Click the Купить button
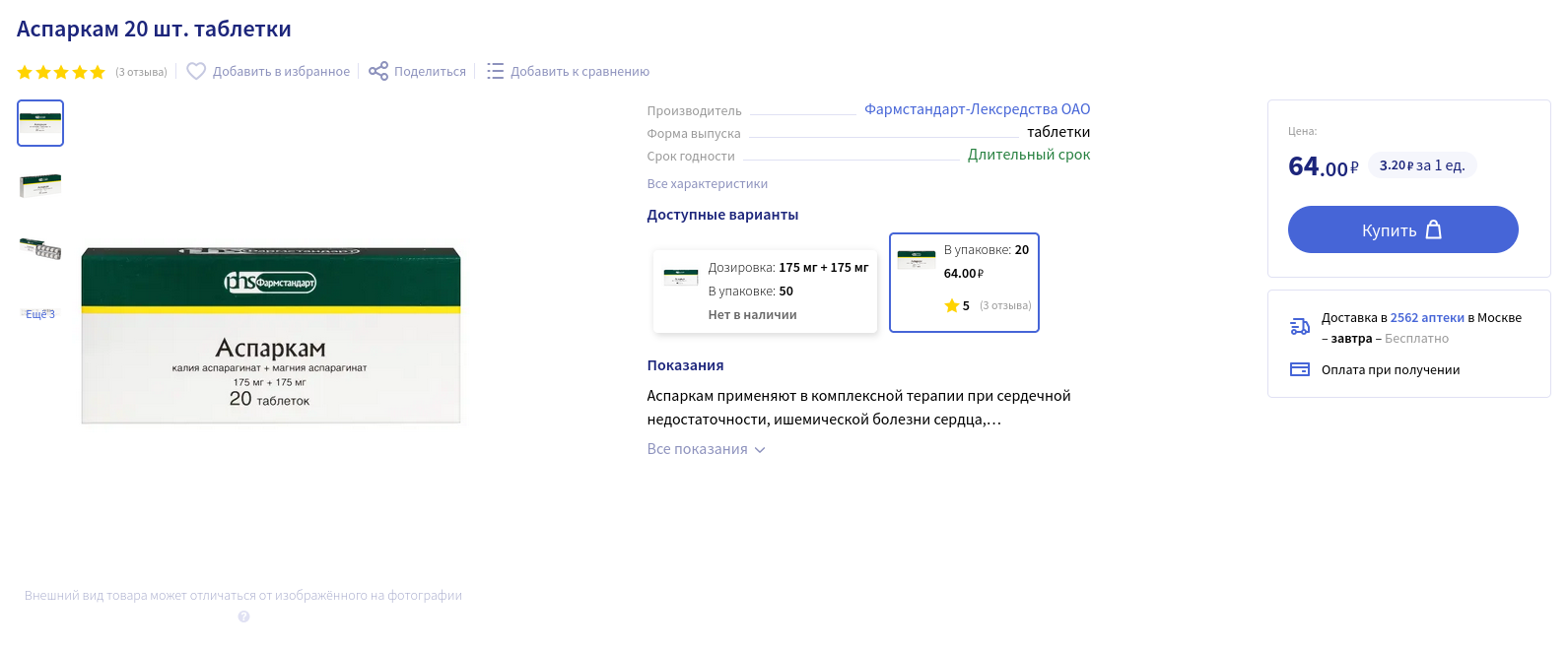 click(1402, 229)
